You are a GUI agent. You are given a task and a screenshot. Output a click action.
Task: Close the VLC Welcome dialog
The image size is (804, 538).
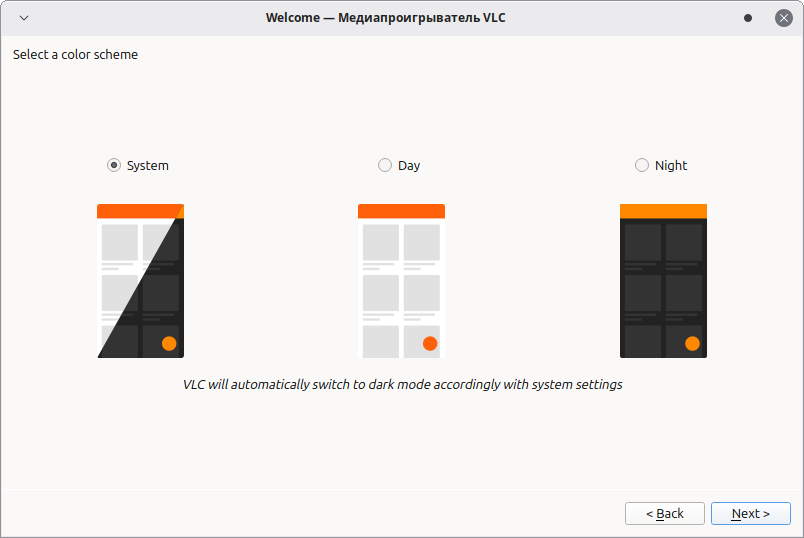[783, 18]
